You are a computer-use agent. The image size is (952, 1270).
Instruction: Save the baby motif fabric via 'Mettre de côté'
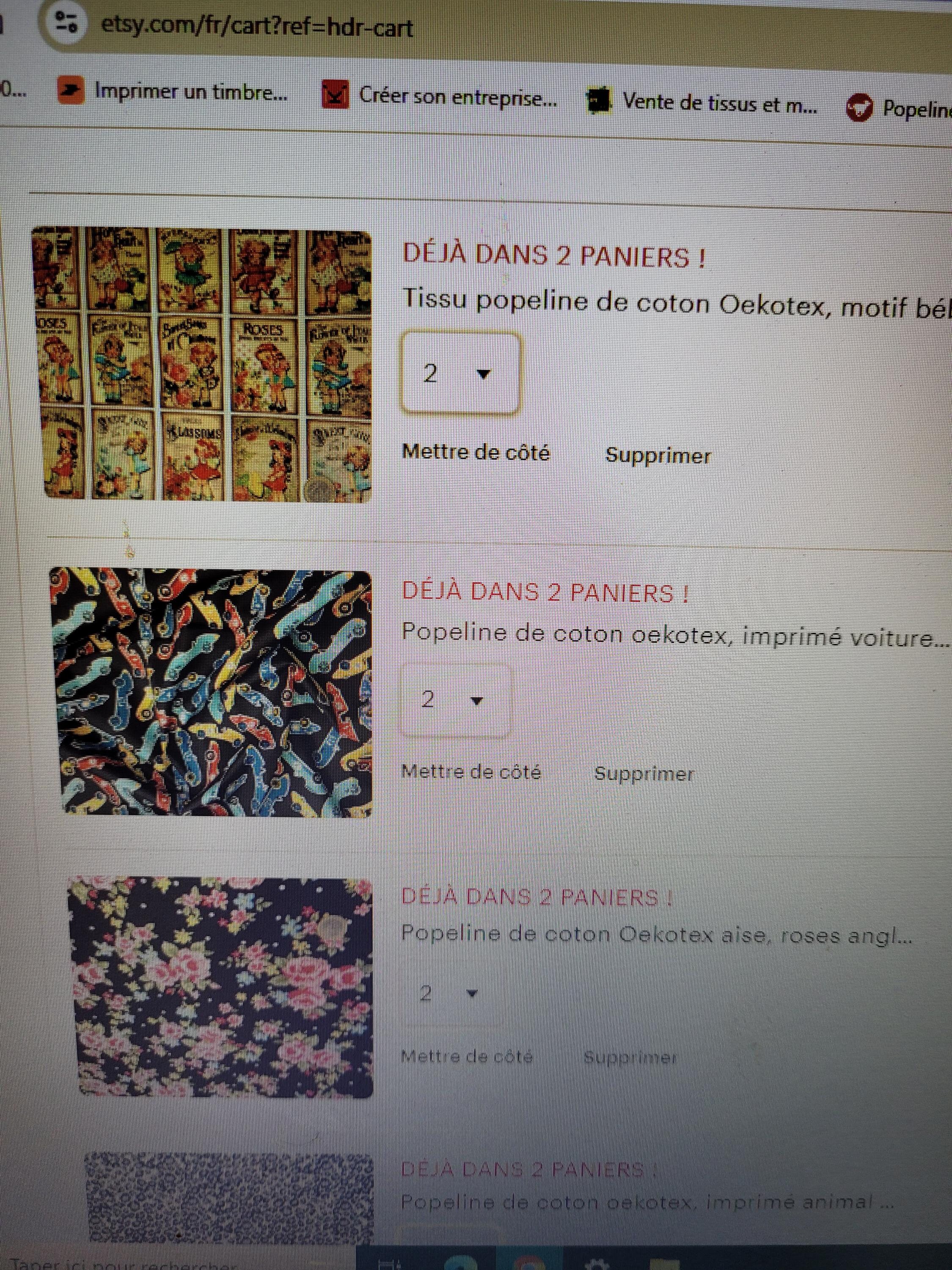(x=476, y=453)
